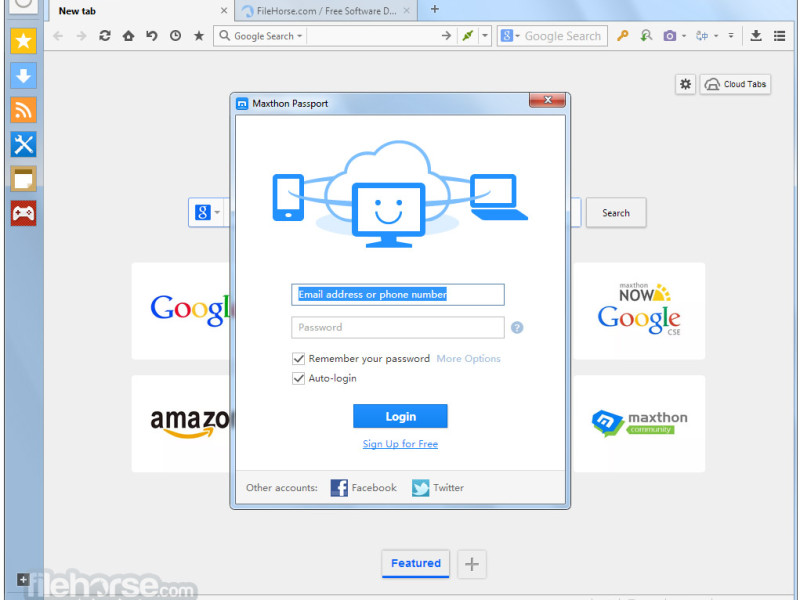This screenshot has height=600, width=800.
Task: Go forward with the forward arrow
Action: point(81,36)
